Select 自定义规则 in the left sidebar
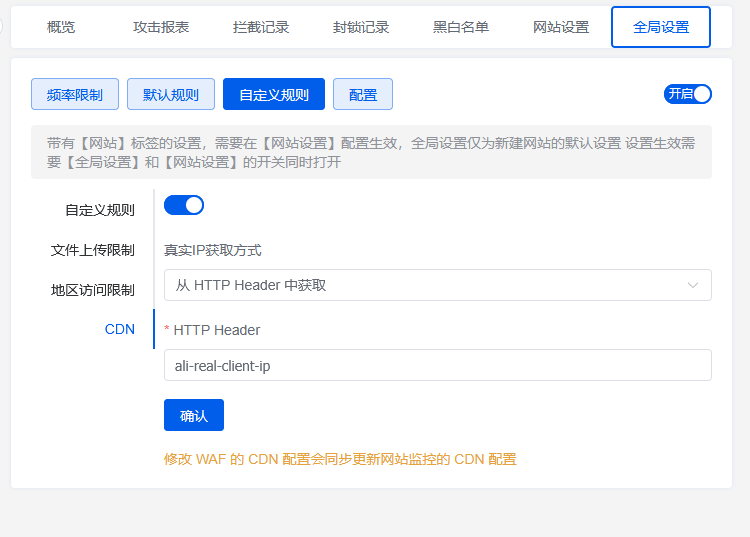Image resolution: width=750 pixels, height=537 pixels. [100, 210]
